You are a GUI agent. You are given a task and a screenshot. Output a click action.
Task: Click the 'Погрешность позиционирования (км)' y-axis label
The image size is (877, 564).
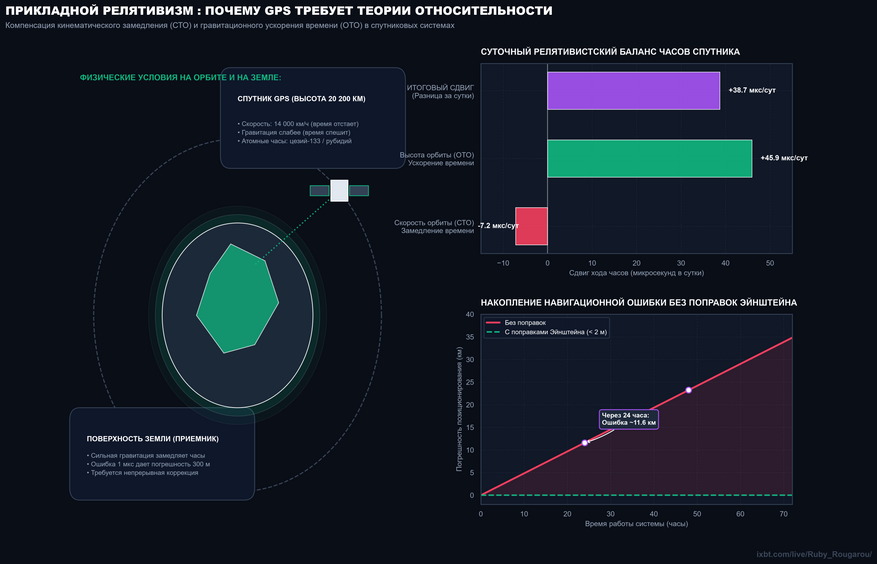coord(459,409)
